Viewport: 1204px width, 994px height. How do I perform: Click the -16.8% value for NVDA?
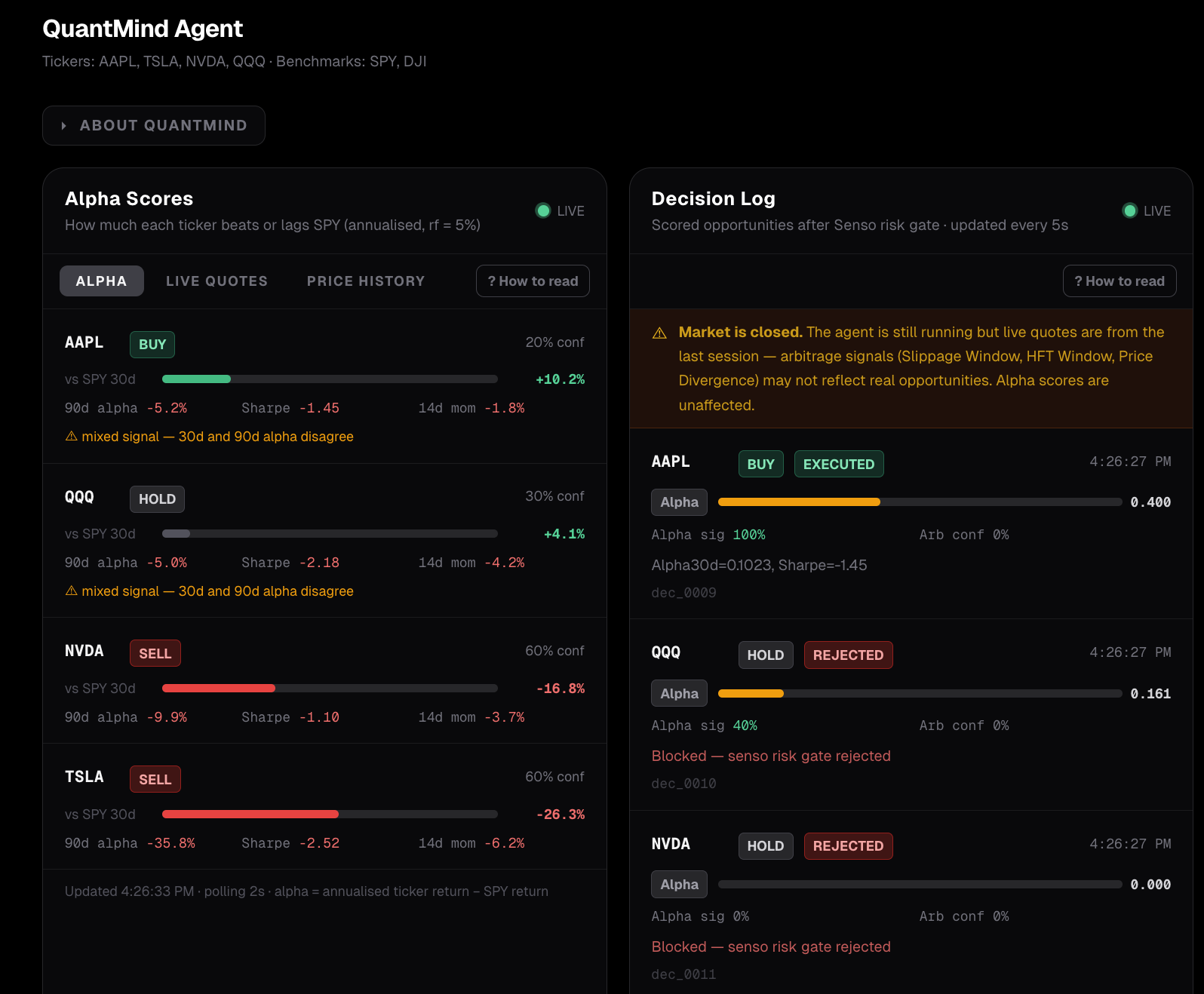(560, 688)
